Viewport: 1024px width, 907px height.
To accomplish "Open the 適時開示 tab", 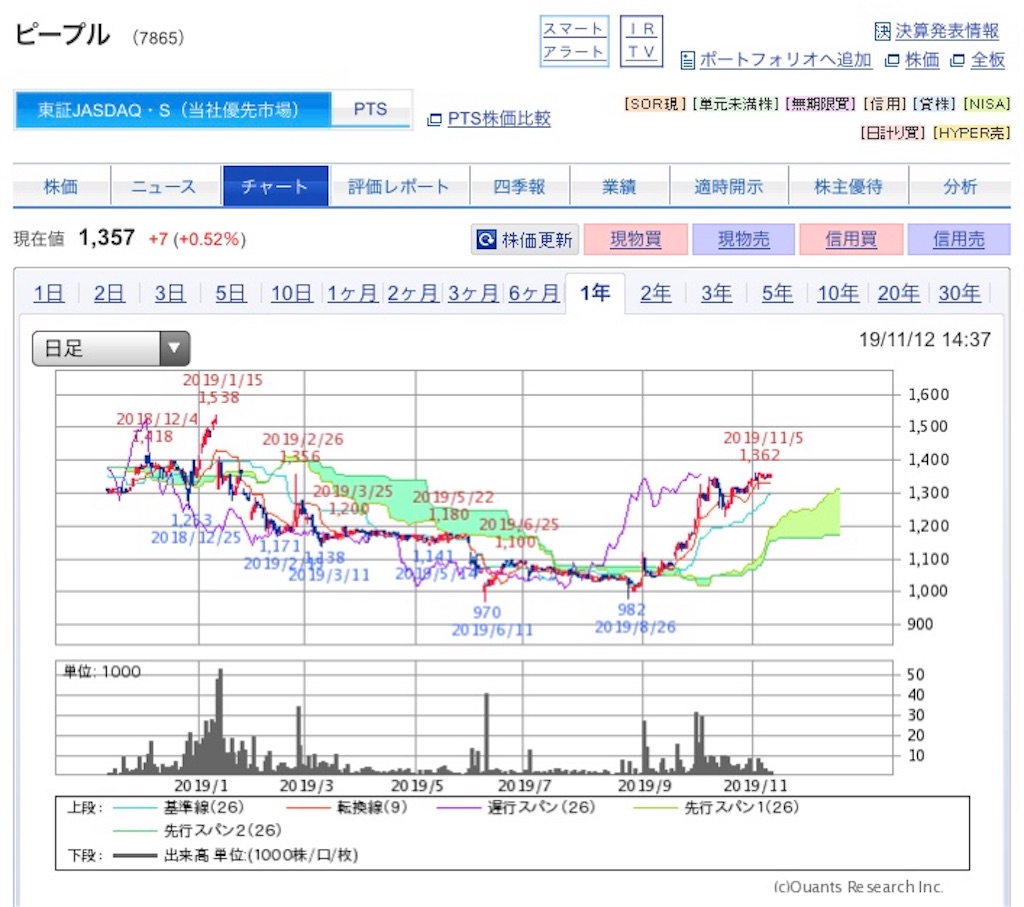I will pyautogui.click(x=728, y=187).
